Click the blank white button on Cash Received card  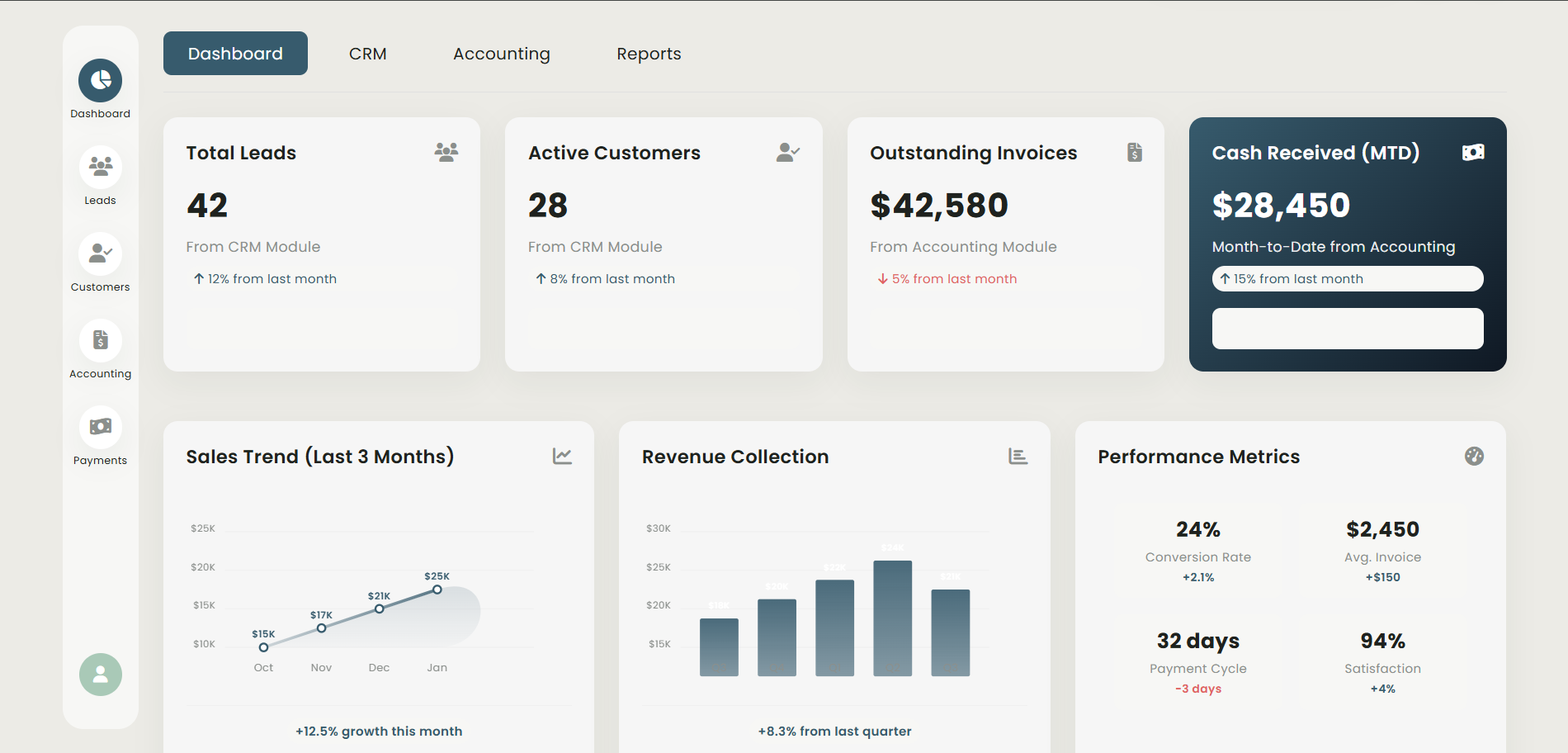[1347, 328]
